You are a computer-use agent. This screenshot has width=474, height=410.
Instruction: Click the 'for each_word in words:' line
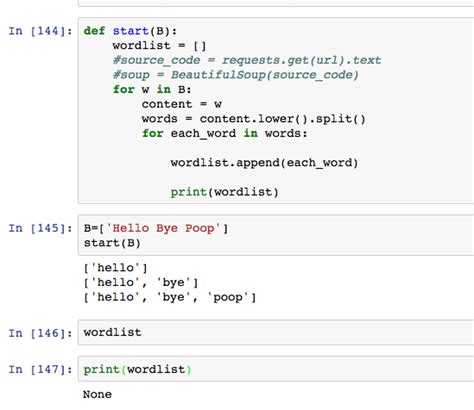pyautogui.click(x=224, y=134)
